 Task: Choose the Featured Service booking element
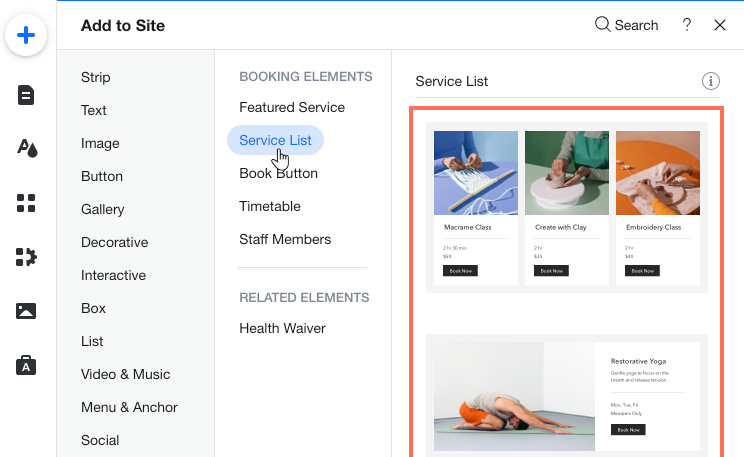[x=292, y=107]
